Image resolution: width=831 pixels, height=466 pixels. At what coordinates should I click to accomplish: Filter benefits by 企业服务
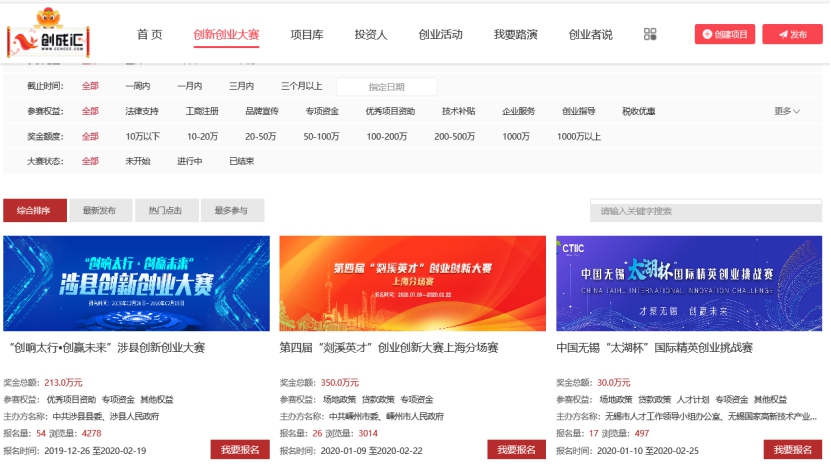point(519,111)
